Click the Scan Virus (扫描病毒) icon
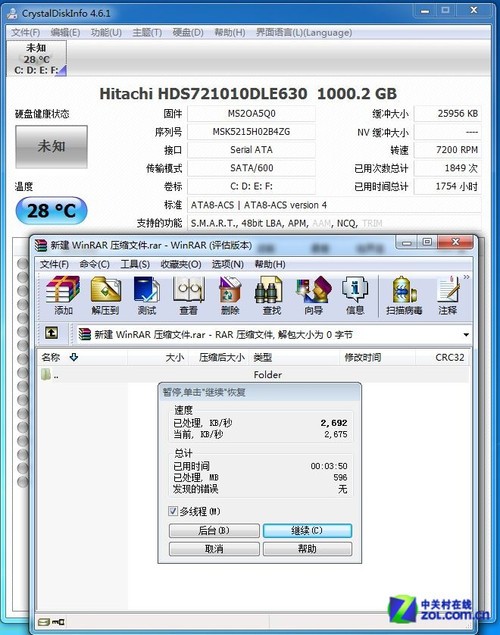The image size is (500, 635). point(404,295)
